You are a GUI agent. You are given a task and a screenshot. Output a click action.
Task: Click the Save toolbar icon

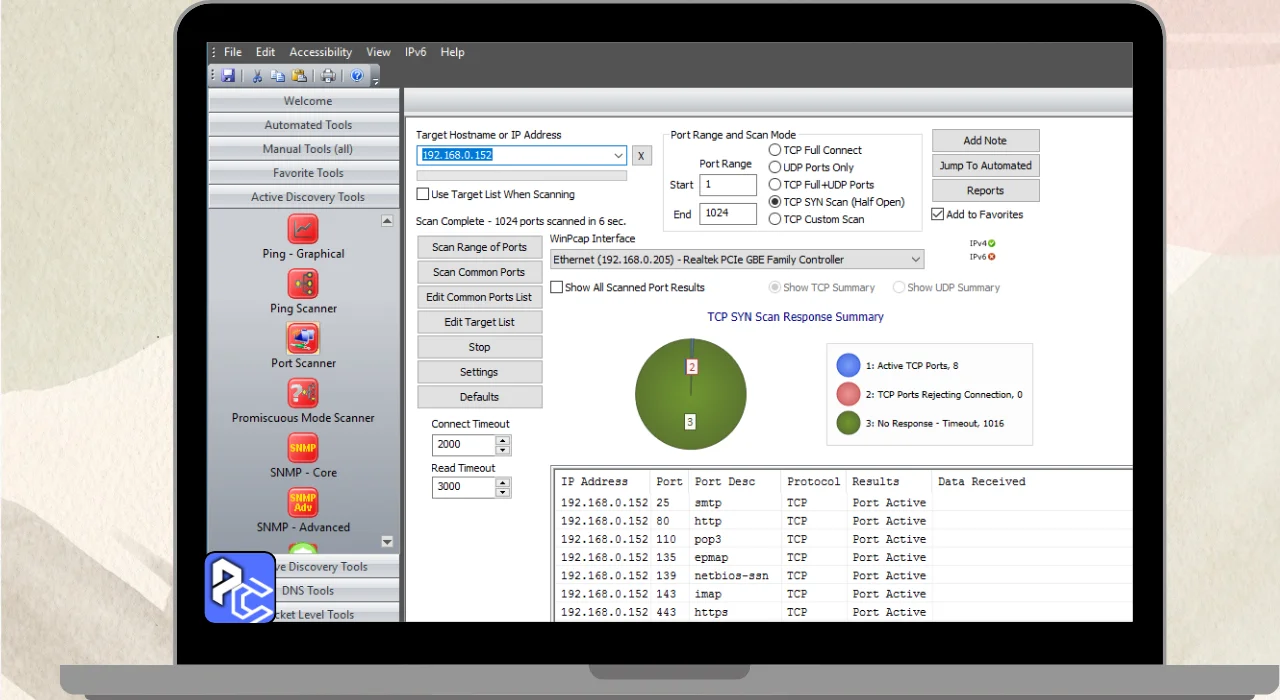click(x=228, y=76)
